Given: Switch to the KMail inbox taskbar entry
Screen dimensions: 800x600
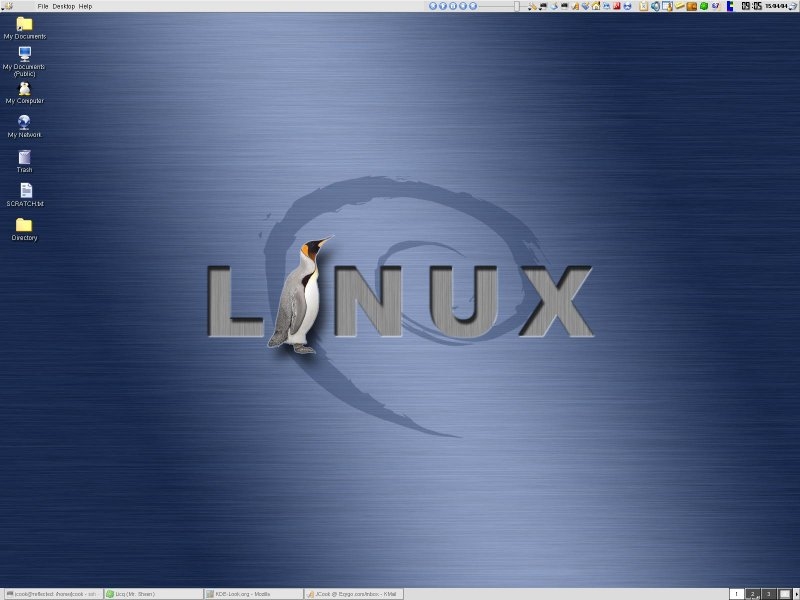Looking at the screenshot, I should pos(354,594).
